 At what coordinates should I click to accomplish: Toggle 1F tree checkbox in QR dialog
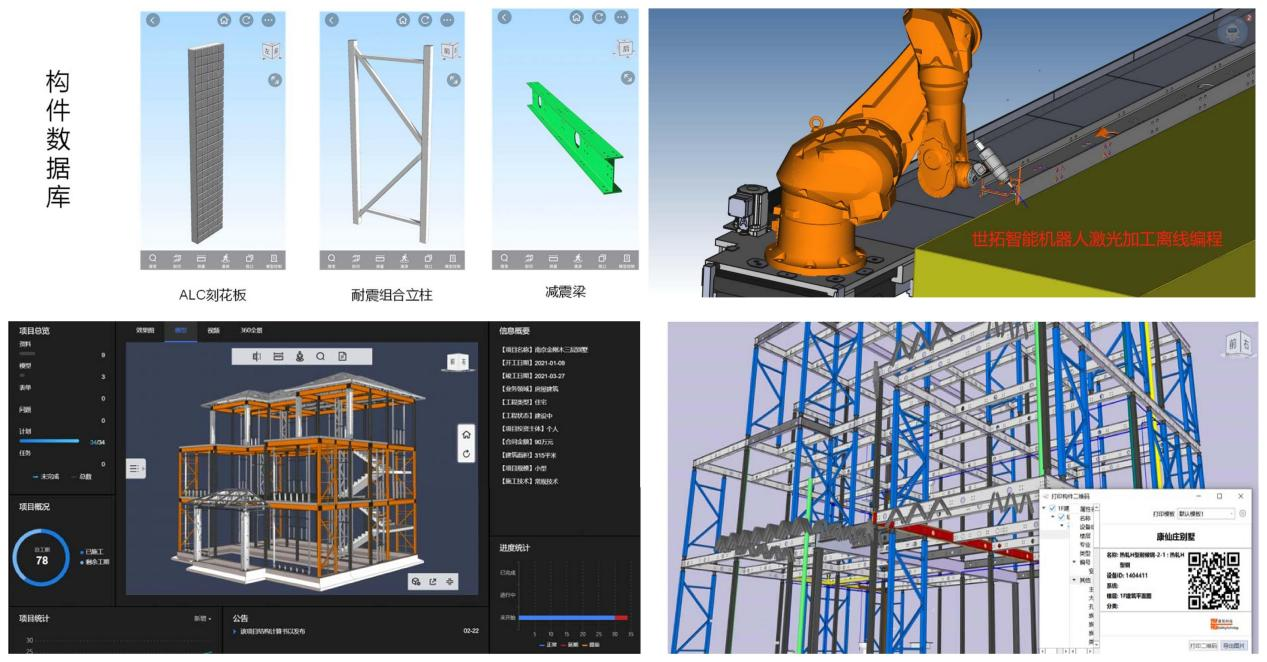pyautogui.click(x=1051, y=508)
